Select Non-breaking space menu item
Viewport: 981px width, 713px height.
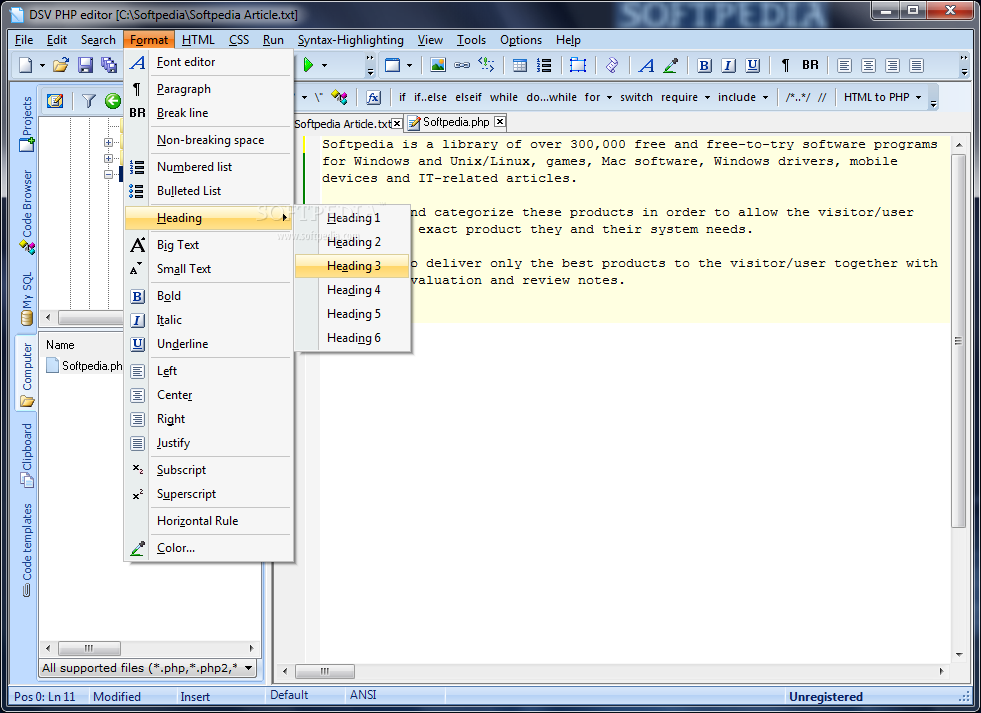point(210,140)
